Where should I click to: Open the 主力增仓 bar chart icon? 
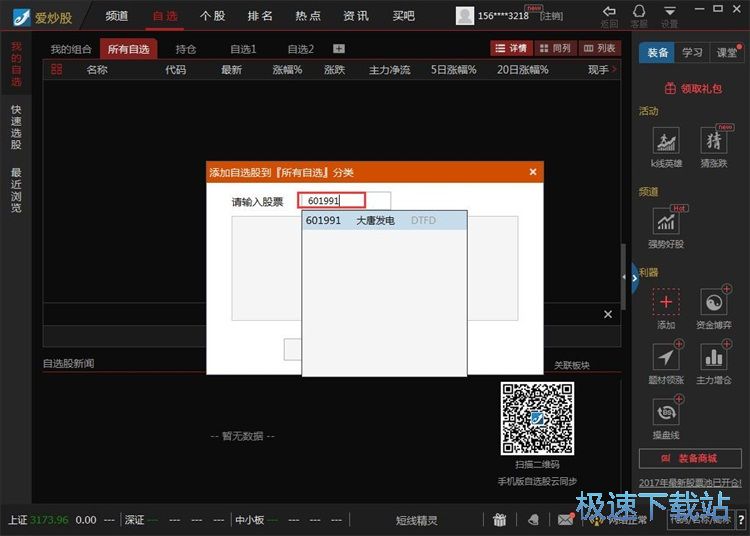click(714, 356)
